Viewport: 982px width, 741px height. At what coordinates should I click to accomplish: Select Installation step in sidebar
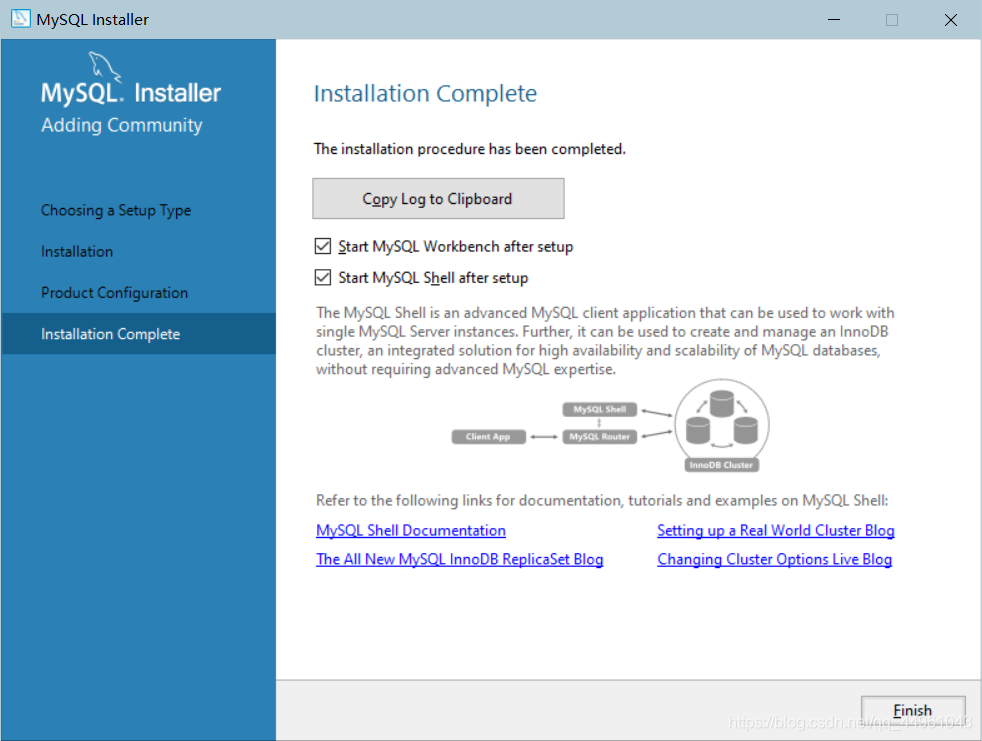(77, 252)
